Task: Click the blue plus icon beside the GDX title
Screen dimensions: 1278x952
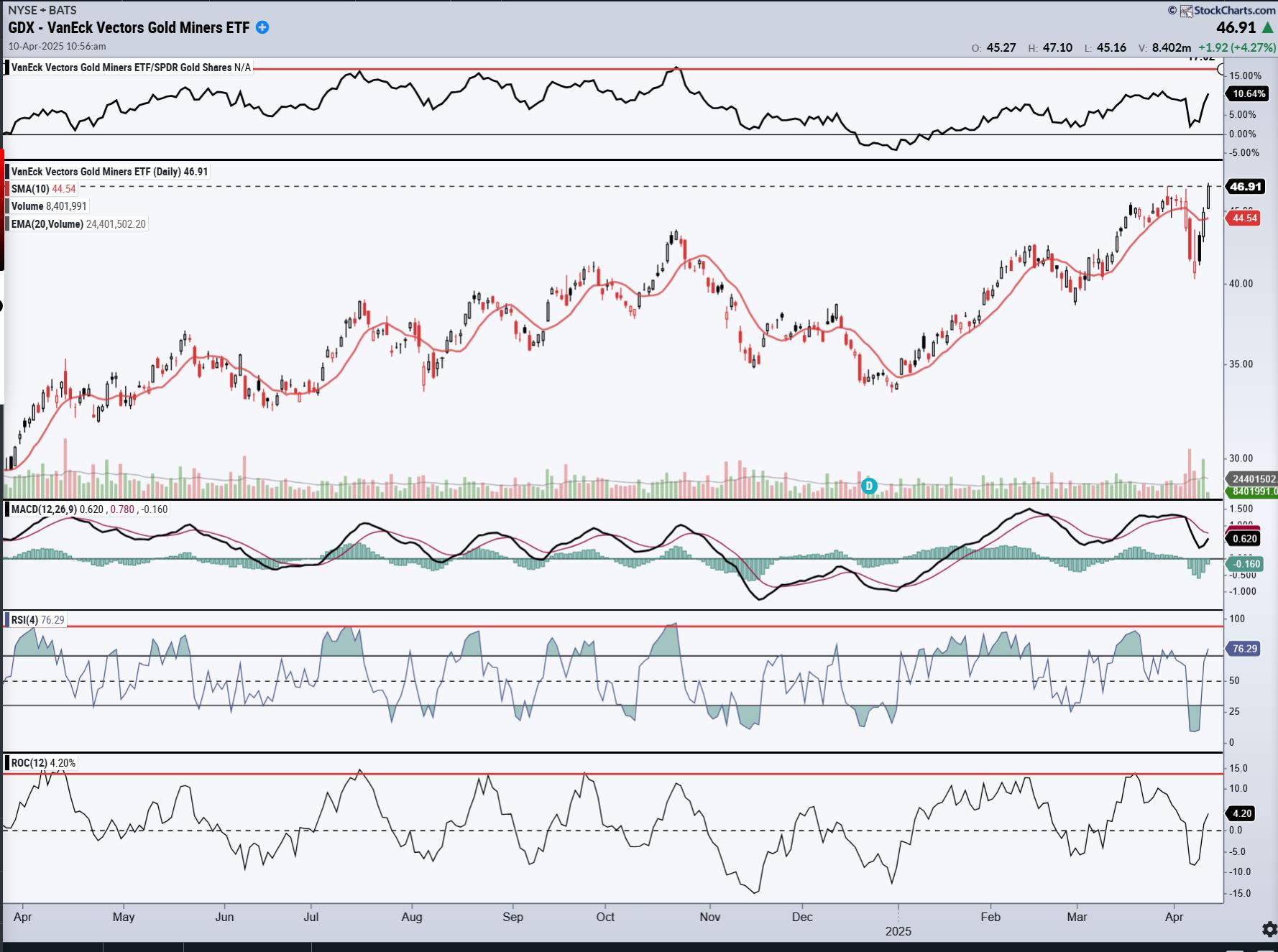Action: tap(262, 27)
